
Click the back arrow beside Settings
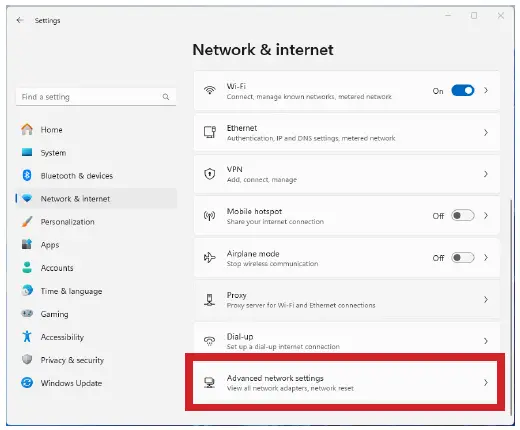click(20, 20)
